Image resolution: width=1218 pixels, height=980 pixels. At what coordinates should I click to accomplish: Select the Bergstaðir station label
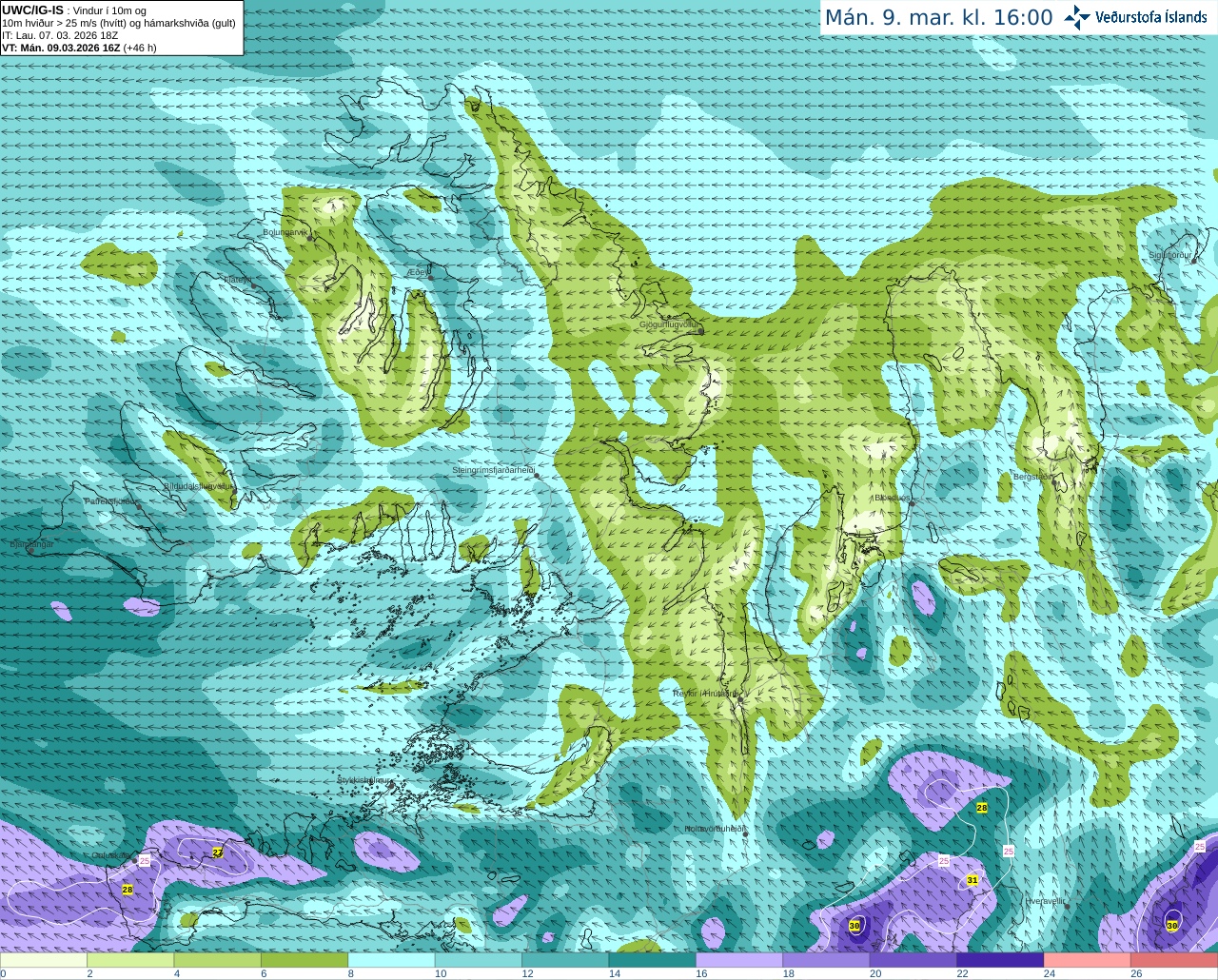1033,477
